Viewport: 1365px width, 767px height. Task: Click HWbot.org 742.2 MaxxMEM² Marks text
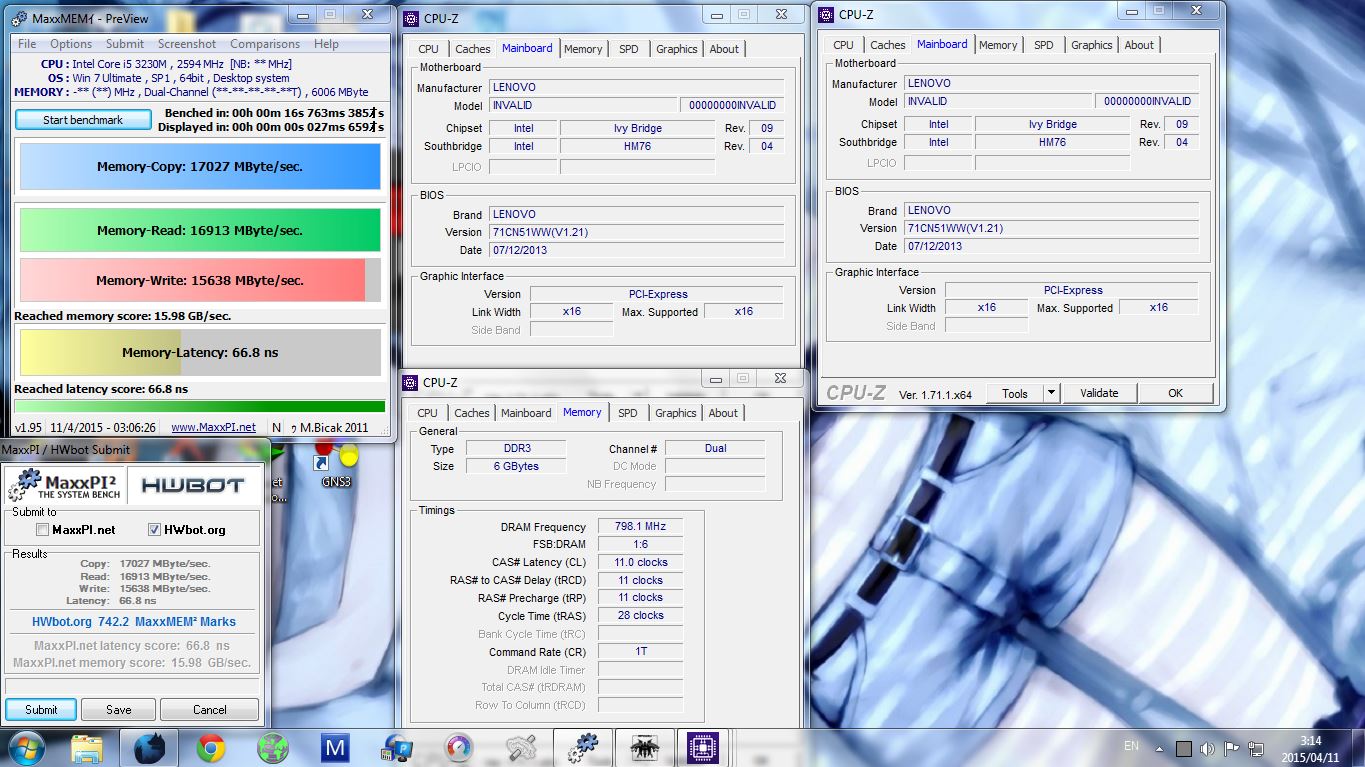(x=134, y=622)
